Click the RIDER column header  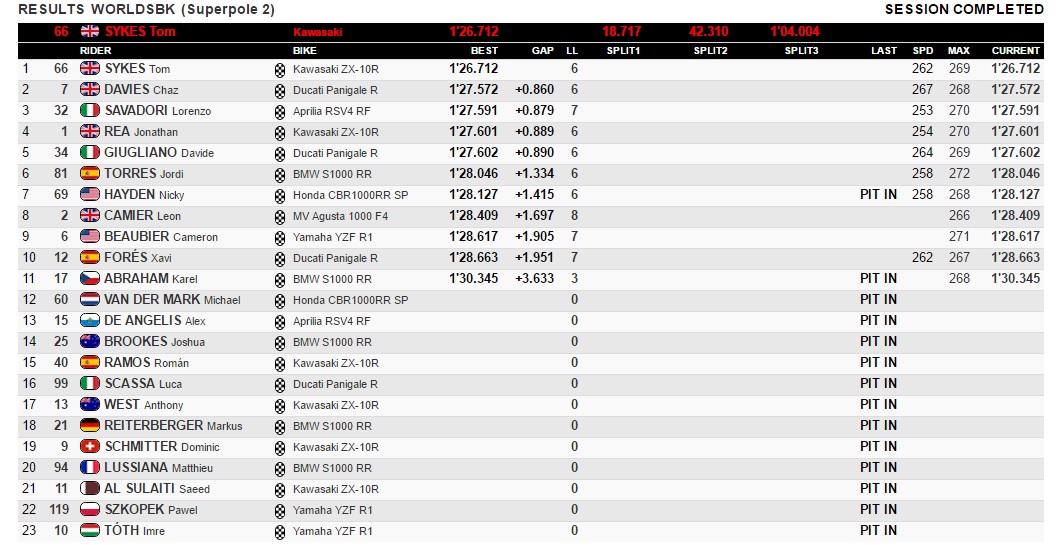point(96,50)
